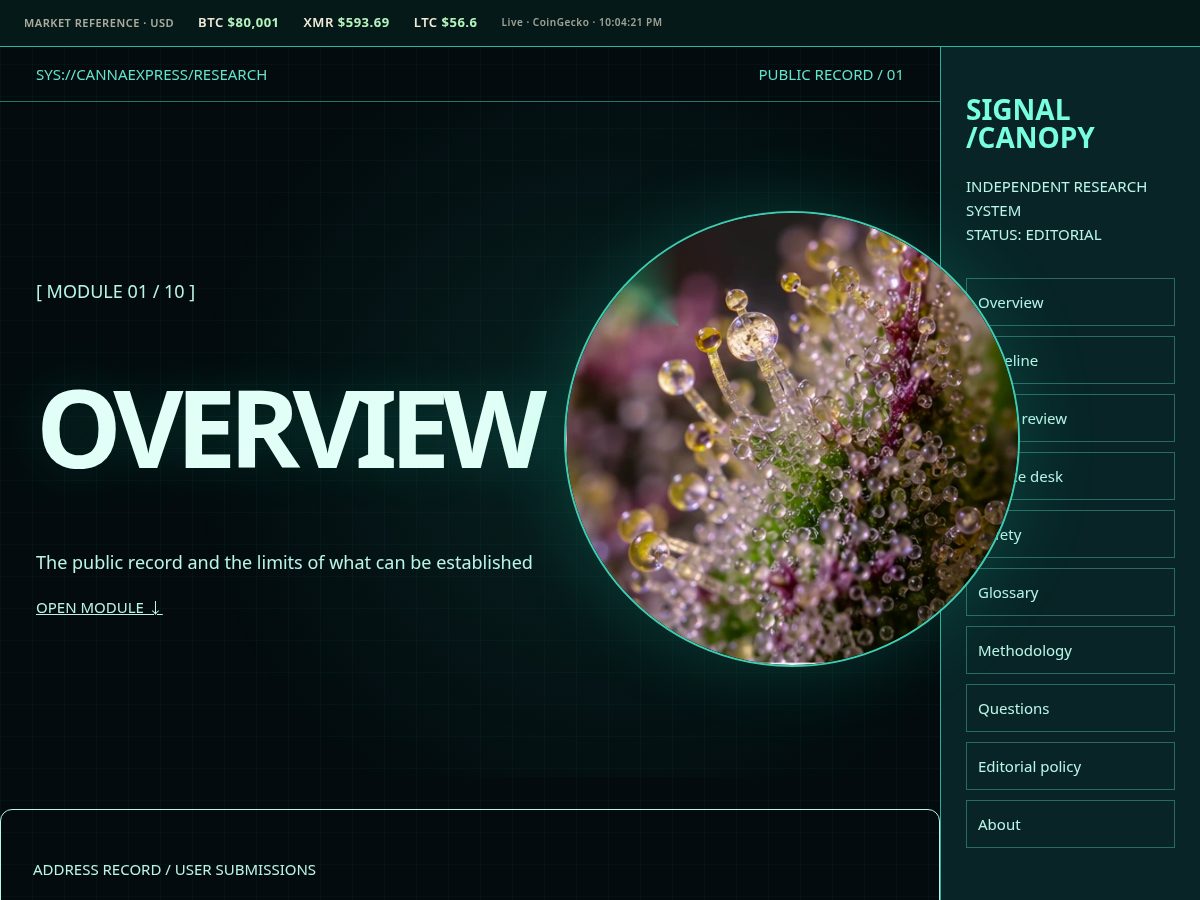Image resolution: width=1200 pixels, height=900 pixels.
Task: Click the MARKET REFERENCE · USD label
Action: point(99,23)
